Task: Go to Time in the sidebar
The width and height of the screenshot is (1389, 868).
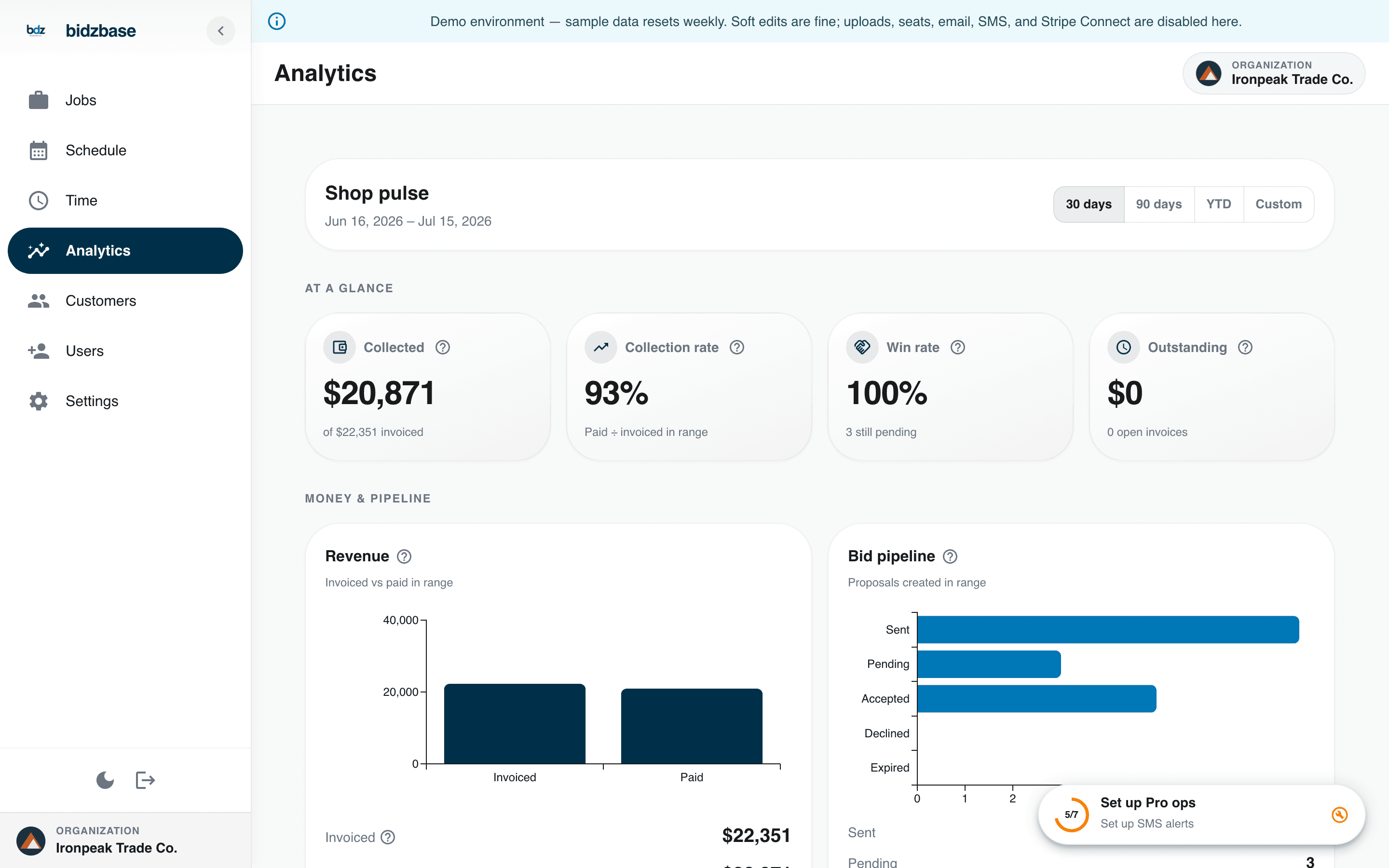Action: pos(125,200)
